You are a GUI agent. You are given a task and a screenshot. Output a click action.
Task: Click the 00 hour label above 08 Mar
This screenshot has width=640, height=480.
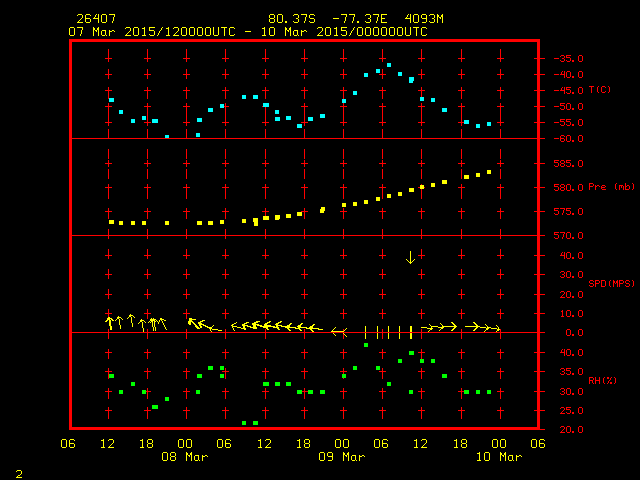click(x=185, y=444)
